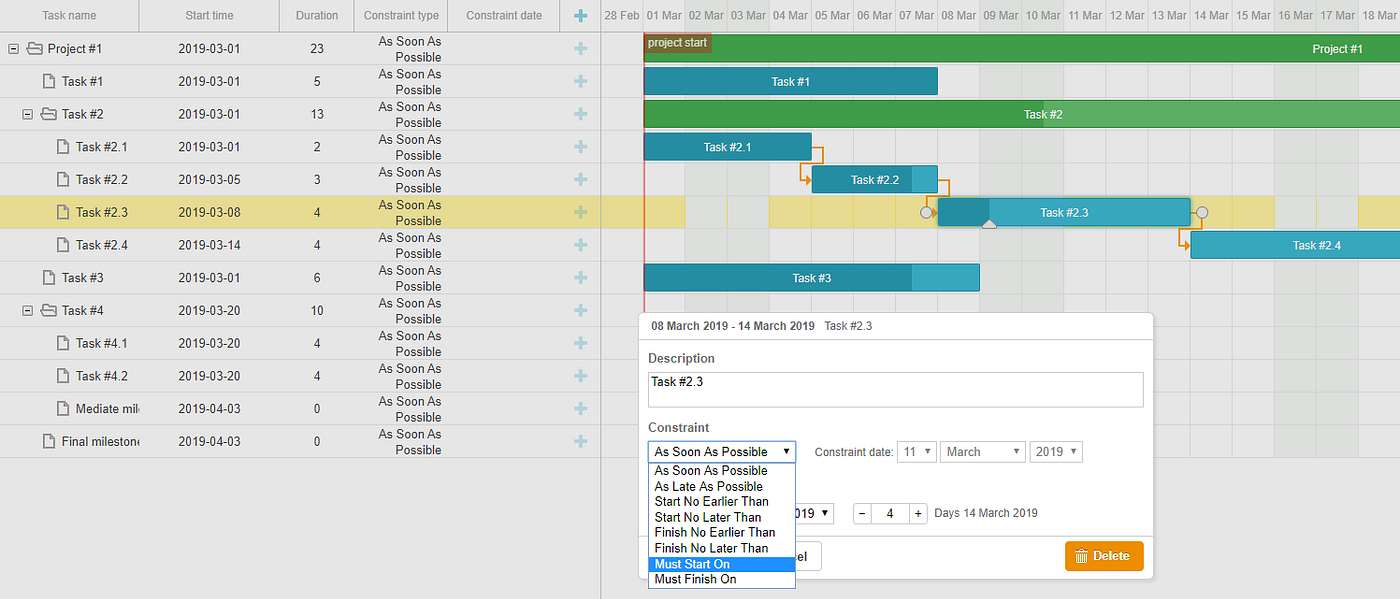Add a subtask to Task #3 using its plus icon
1400x599 pixels.
580,278
